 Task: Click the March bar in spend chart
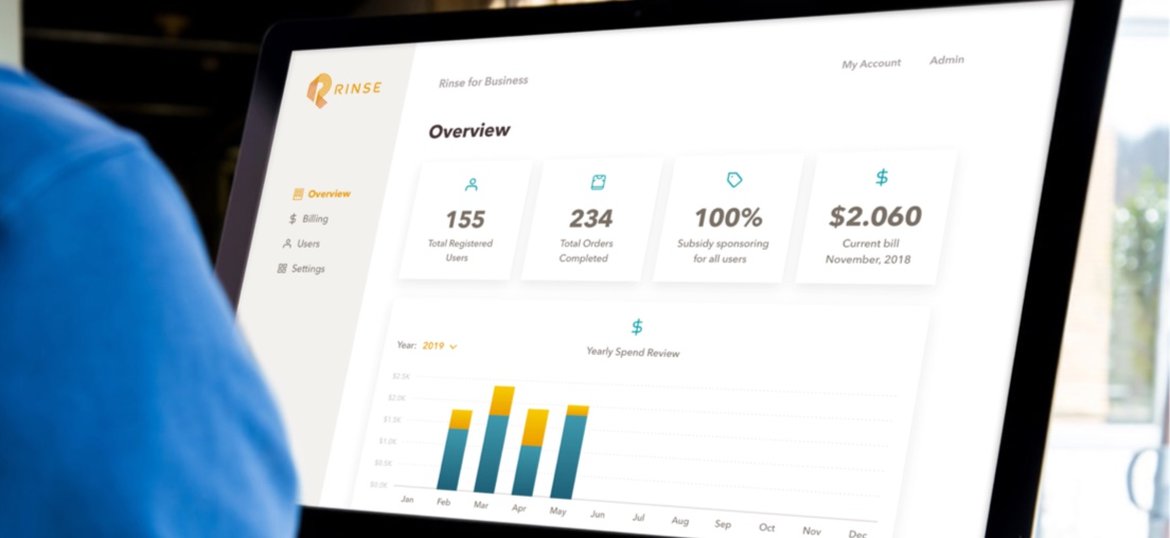tap(493, 440)
